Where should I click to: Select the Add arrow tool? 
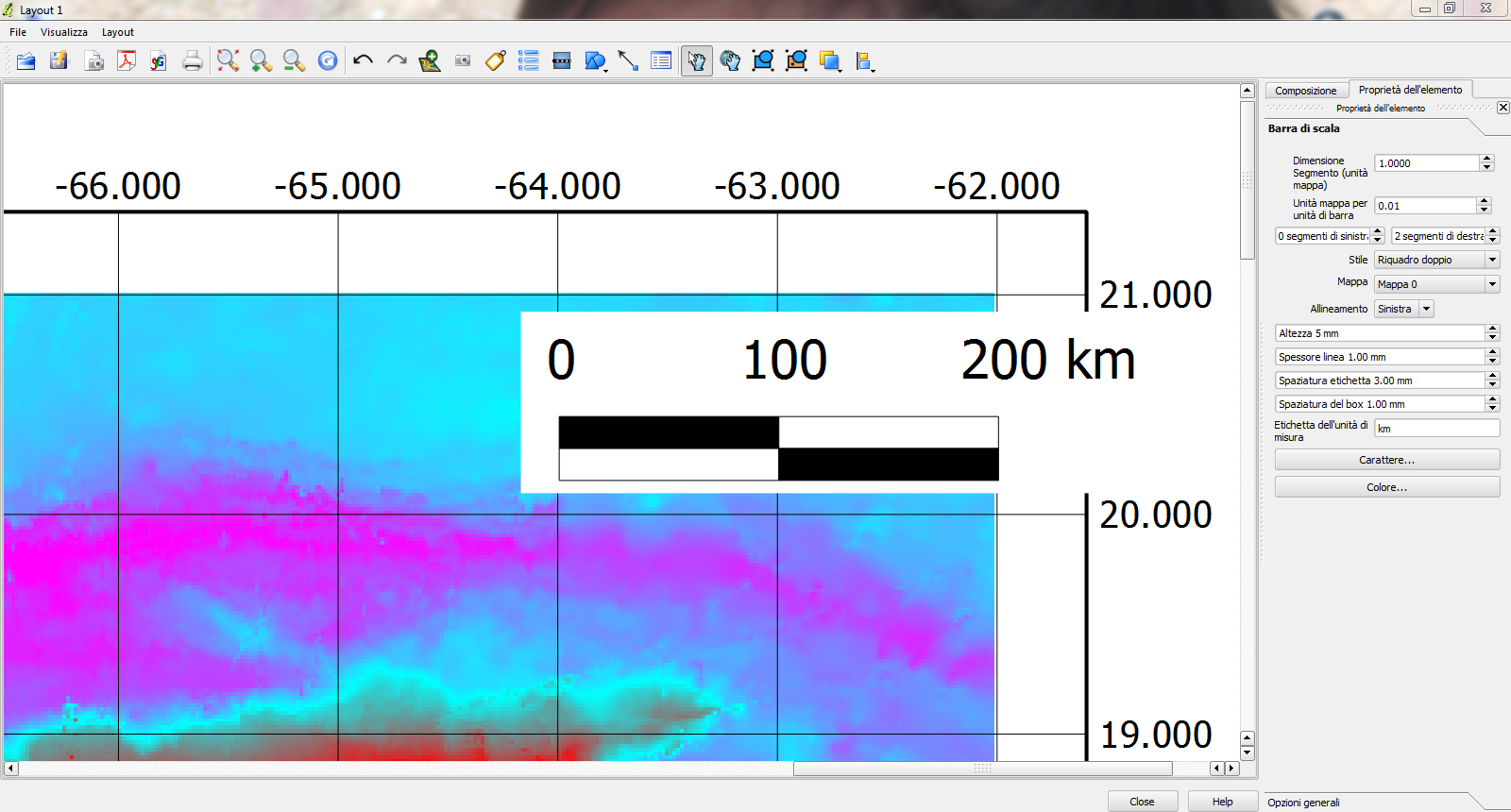click(628, 61)
